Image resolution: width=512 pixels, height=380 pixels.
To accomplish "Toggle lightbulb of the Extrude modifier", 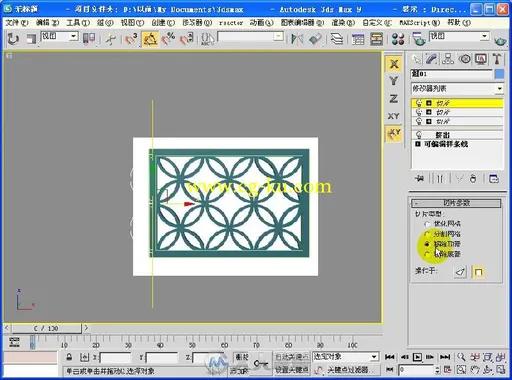I will 419,135.
